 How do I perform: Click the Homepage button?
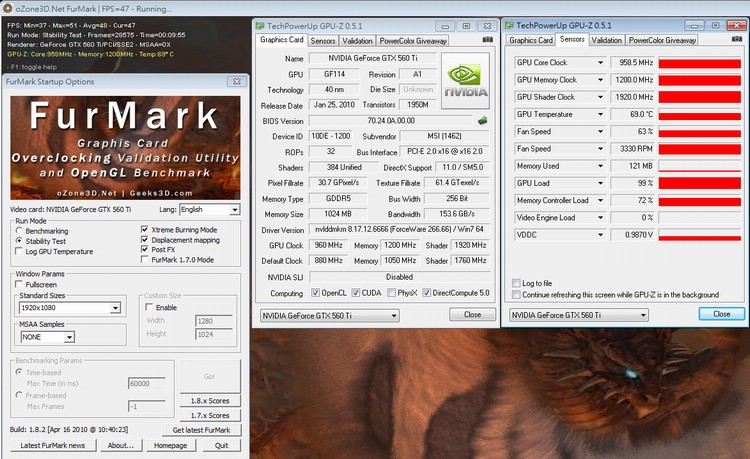click(170, 445)
